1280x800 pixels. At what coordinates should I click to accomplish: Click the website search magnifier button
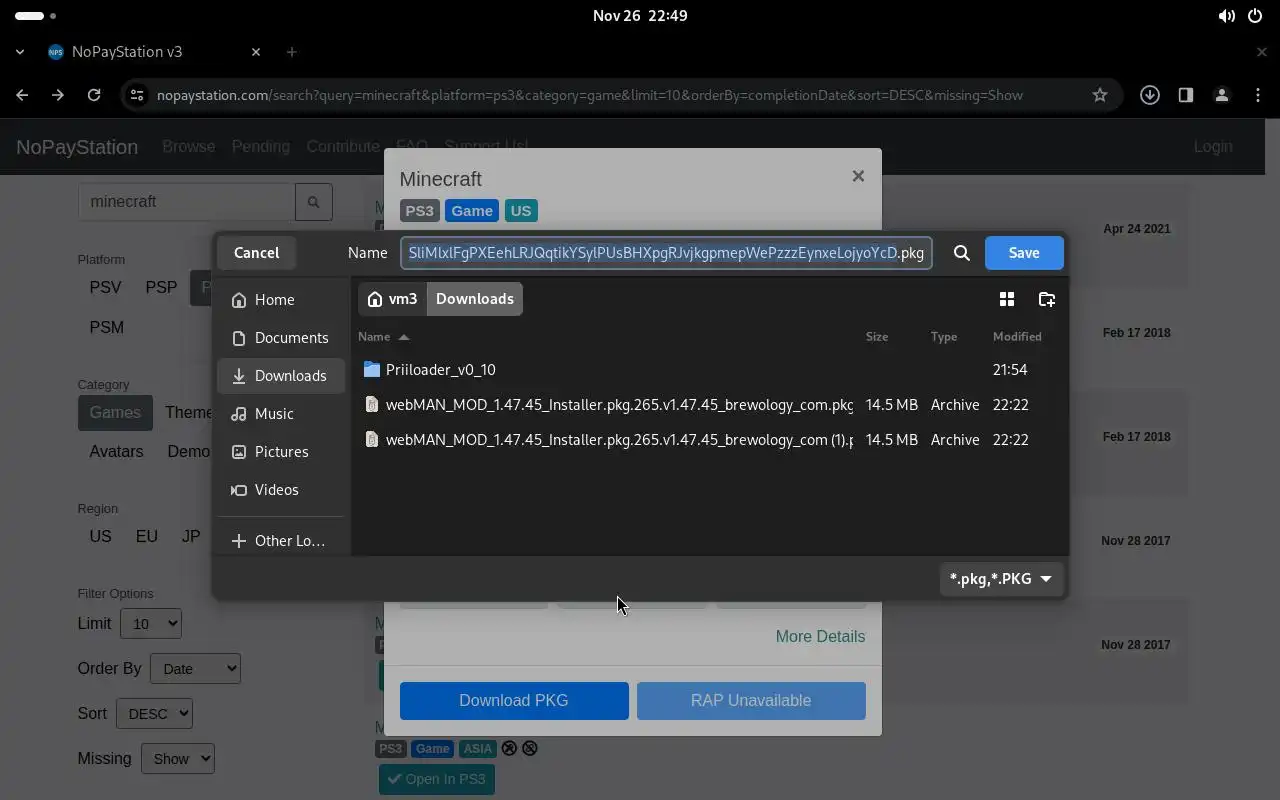coord(313,202)
